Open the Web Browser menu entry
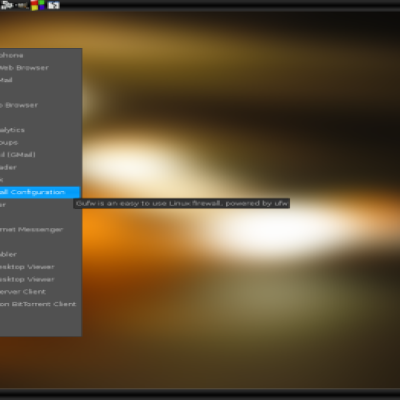Screen dimensions: 400x400 (40, 68)
